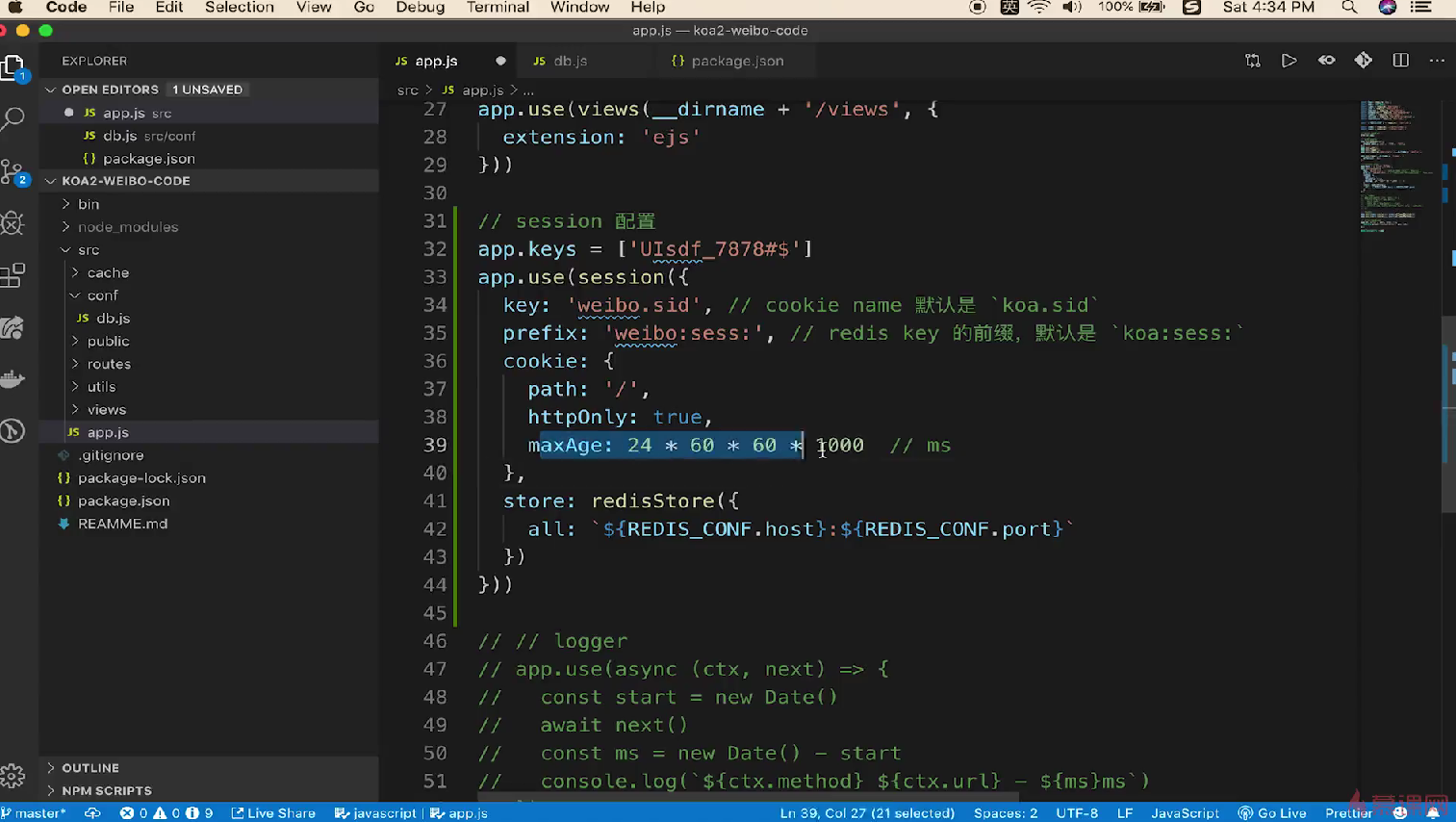Open the Docker view in activity bar

(x=13, y=379)
